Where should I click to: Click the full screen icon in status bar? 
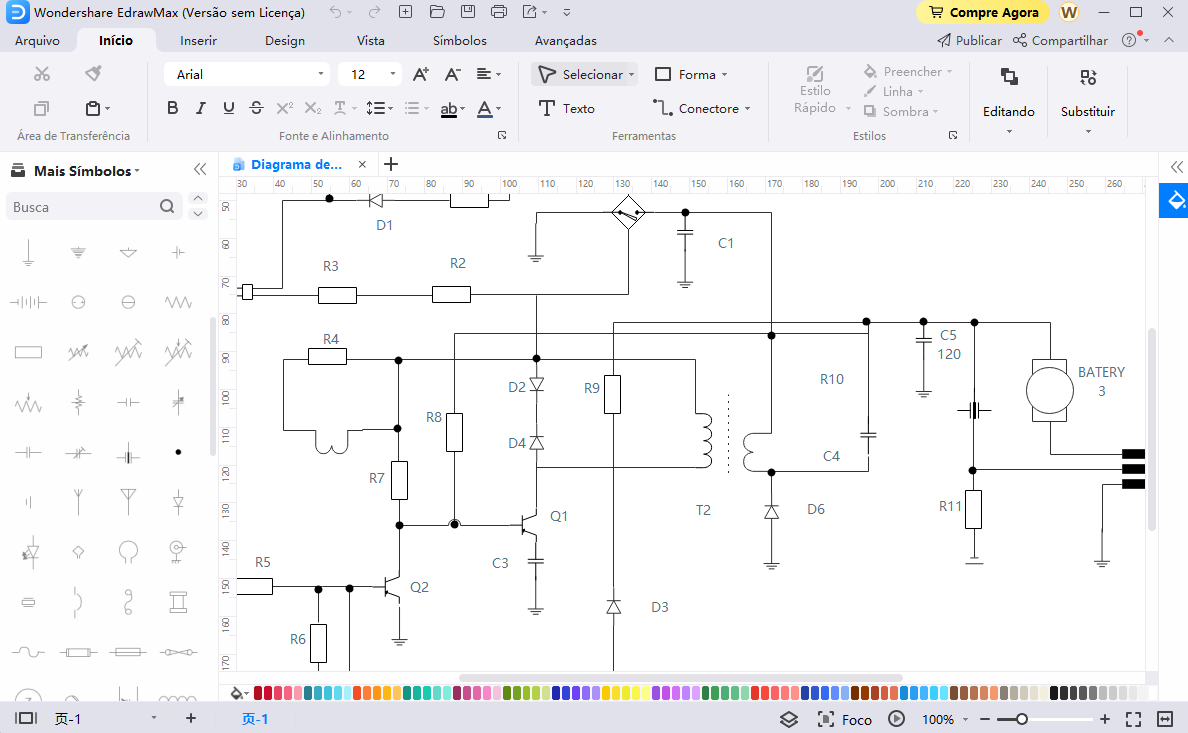coord(1134,718)
